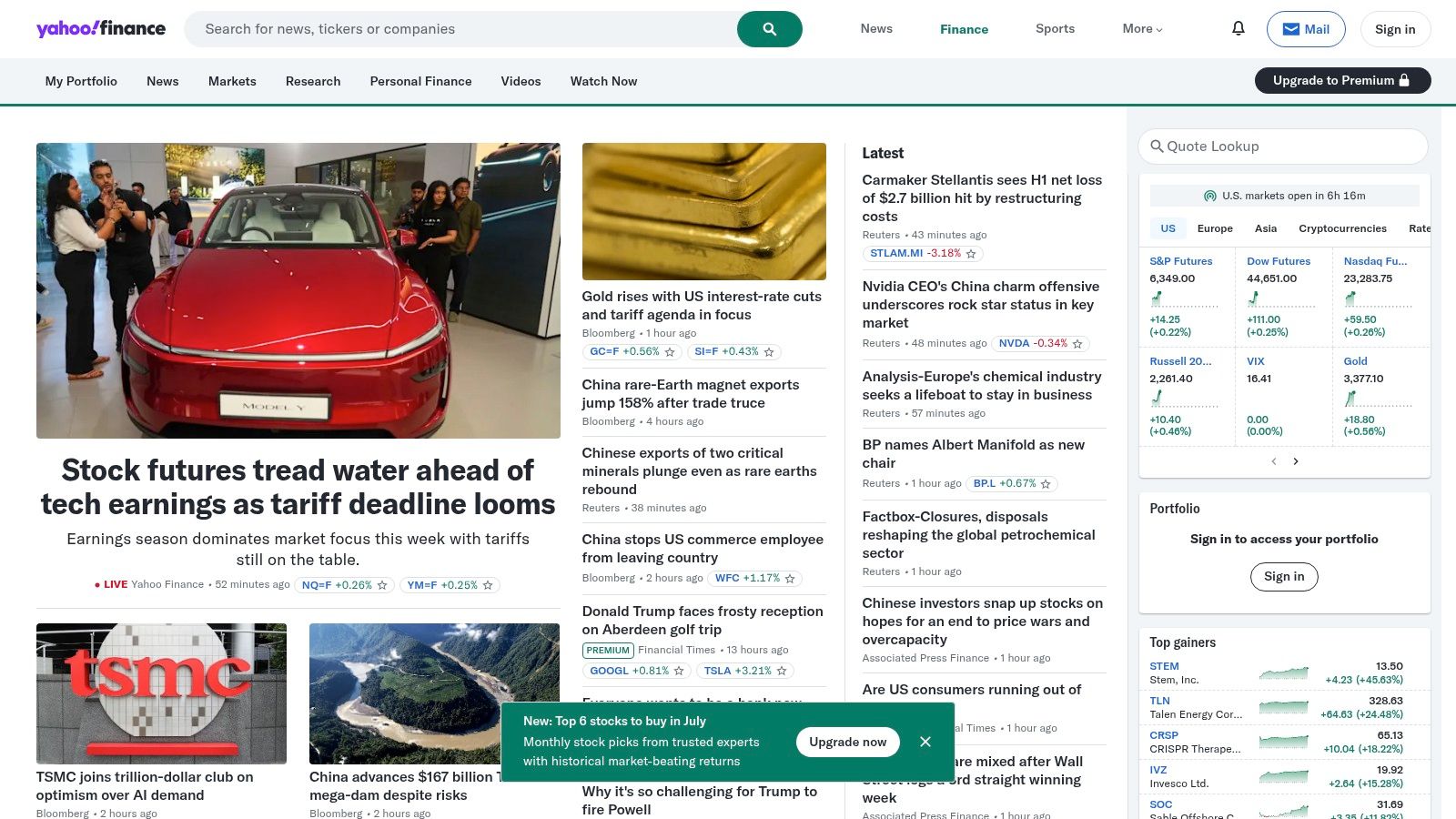Toggle watchlist star for STLAM.MI
The width and height of the screenshot is (1456, 819).
[x=971, y=254]
